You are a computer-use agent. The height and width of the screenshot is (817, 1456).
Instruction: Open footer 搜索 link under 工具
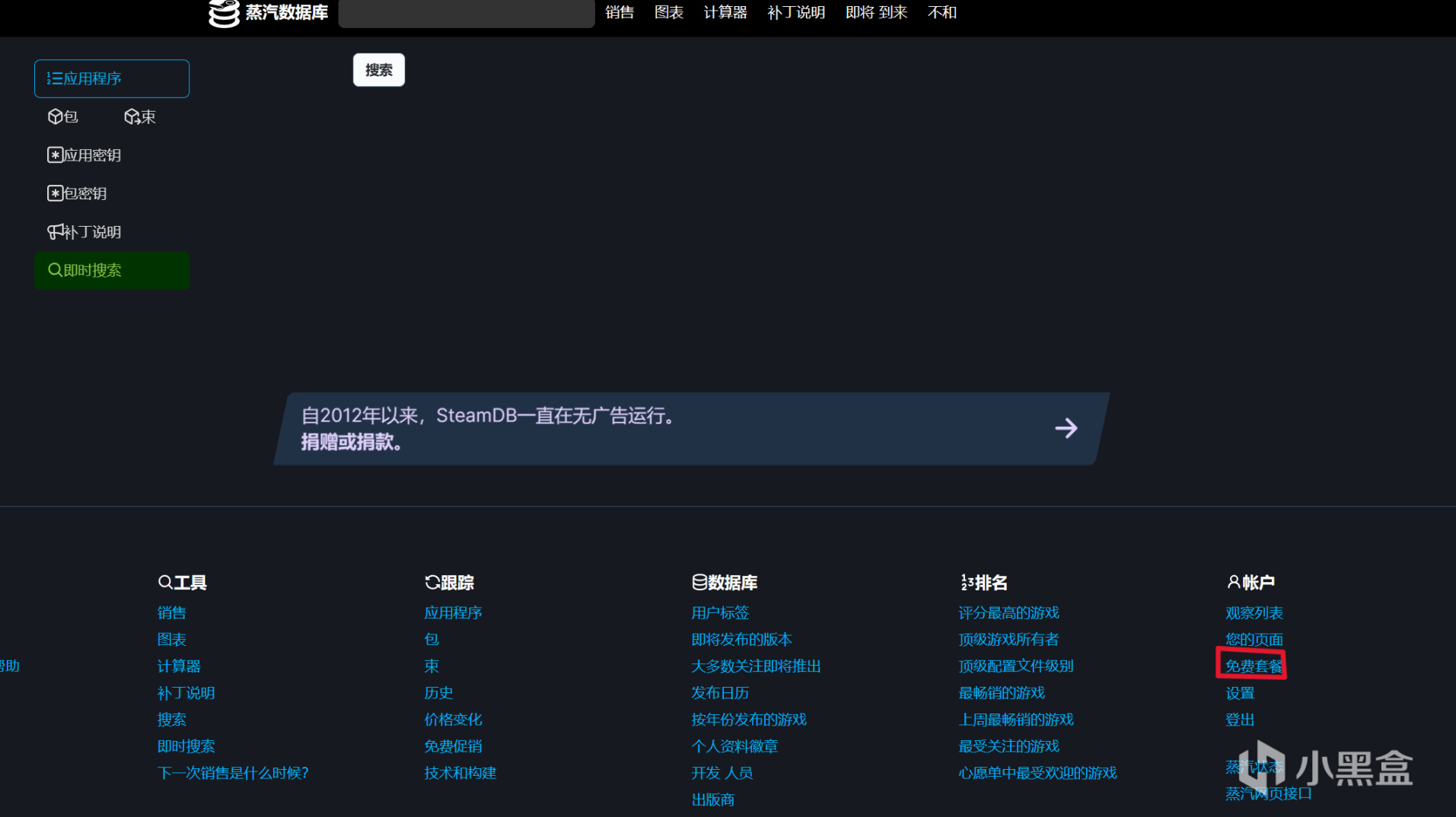(x=171, y=720)
